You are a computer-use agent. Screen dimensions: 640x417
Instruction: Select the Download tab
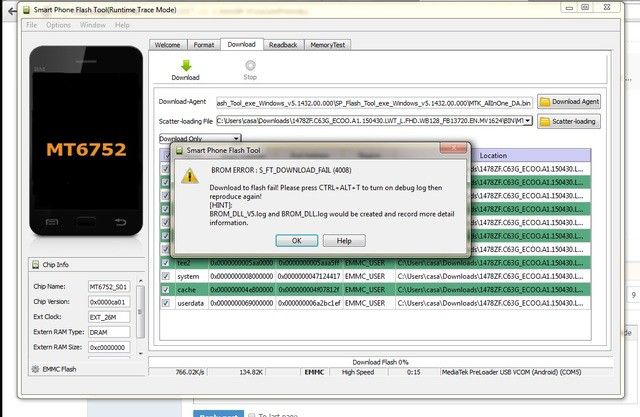click(242, 44)
